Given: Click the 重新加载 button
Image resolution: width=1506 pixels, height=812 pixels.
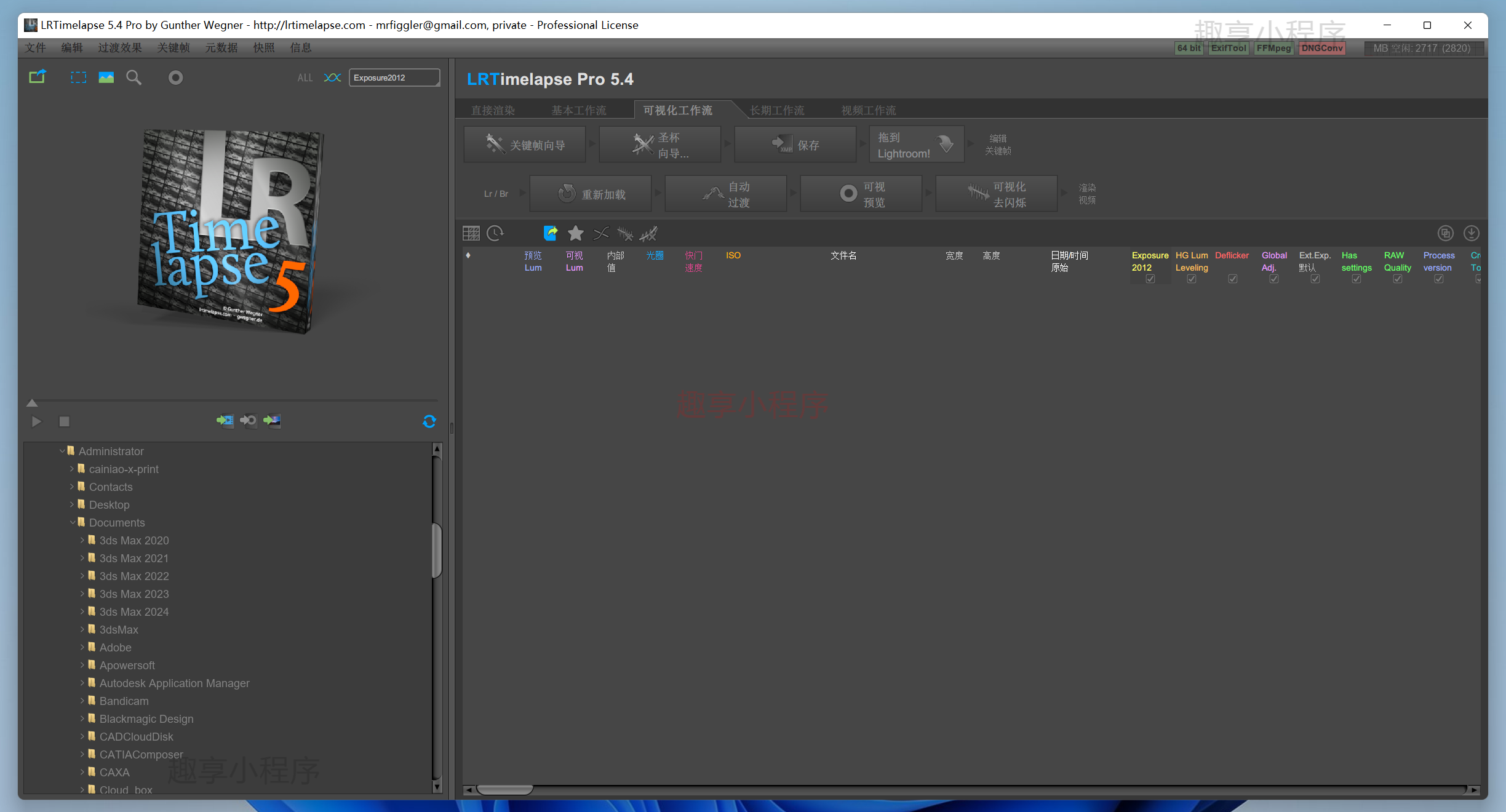Looking at the screenshot, I should point(591,194).
